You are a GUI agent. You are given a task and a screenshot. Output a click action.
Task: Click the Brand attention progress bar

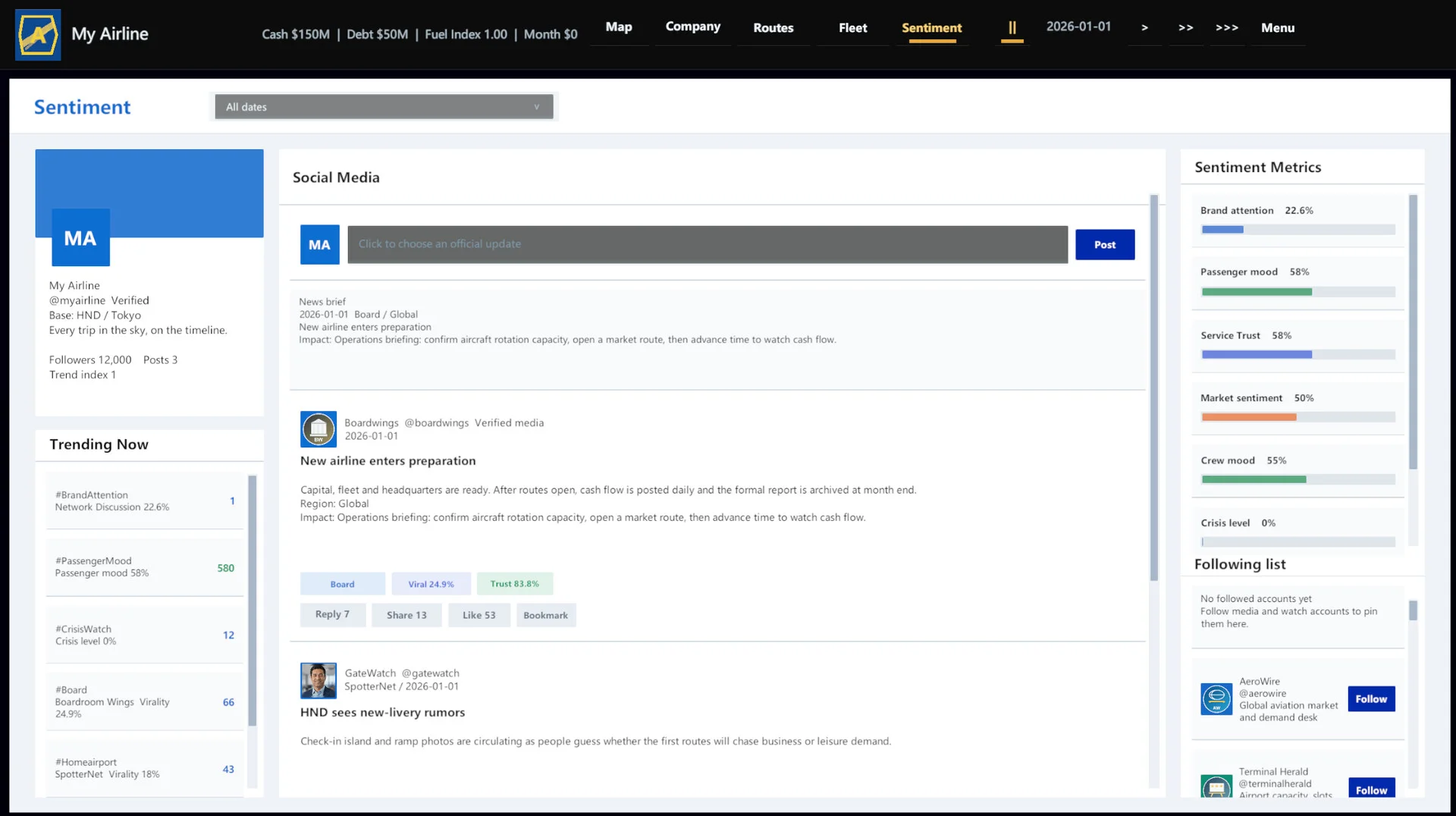point(1298,229)
